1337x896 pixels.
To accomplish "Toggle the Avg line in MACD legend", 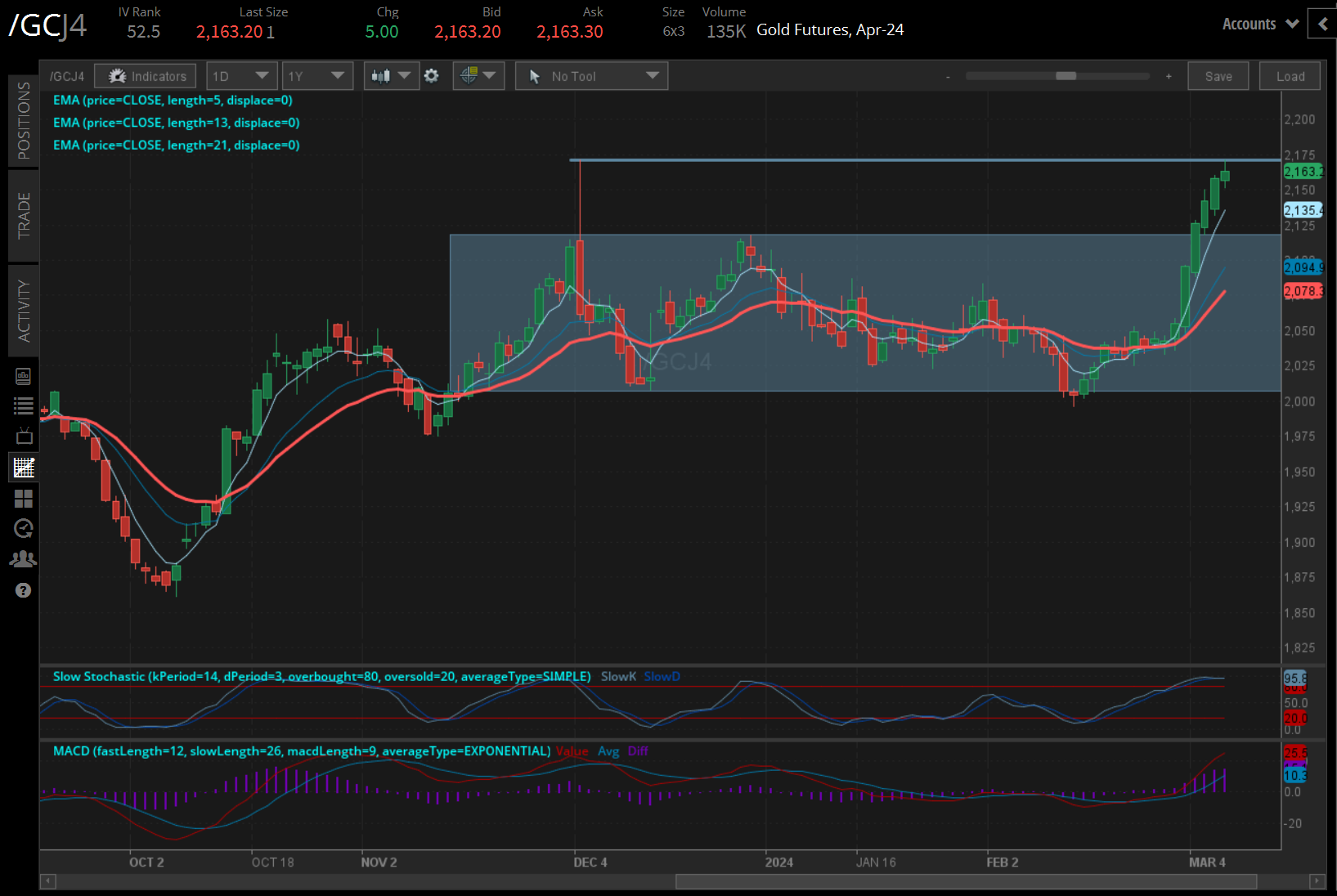I will tap(608, 750).
